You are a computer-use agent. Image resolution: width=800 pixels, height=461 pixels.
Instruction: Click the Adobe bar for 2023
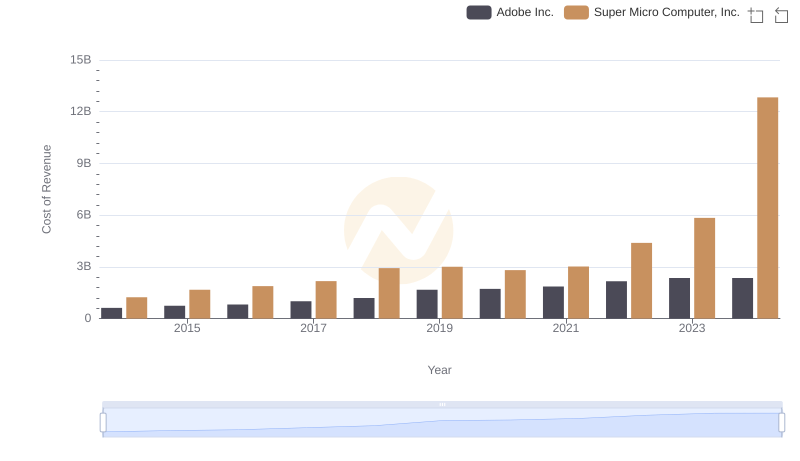679,298
